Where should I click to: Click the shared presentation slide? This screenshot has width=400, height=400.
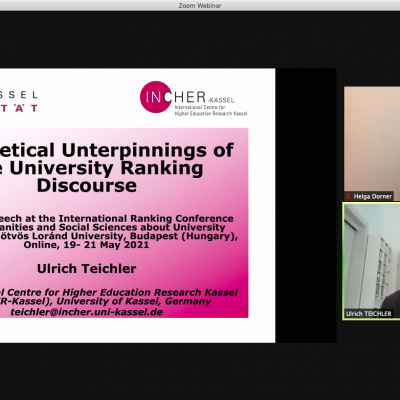138,205
